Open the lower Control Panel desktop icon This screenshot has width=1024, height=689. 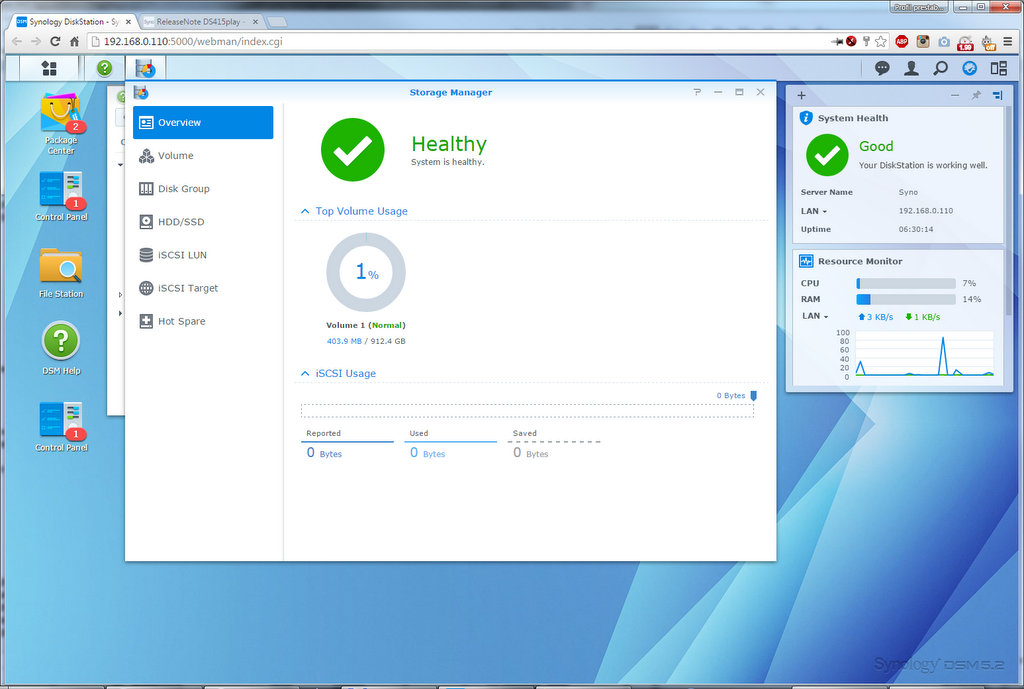coord(61,426)
